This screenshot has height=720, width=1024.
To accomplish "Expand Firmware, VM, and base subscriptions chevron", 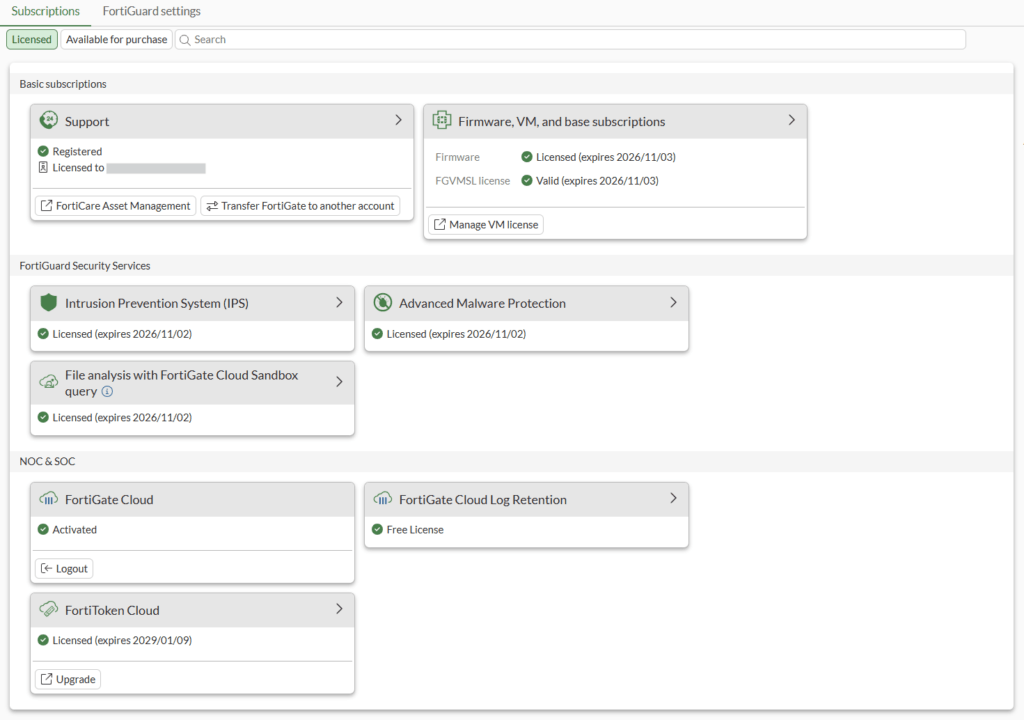I will tap(792, 120).
